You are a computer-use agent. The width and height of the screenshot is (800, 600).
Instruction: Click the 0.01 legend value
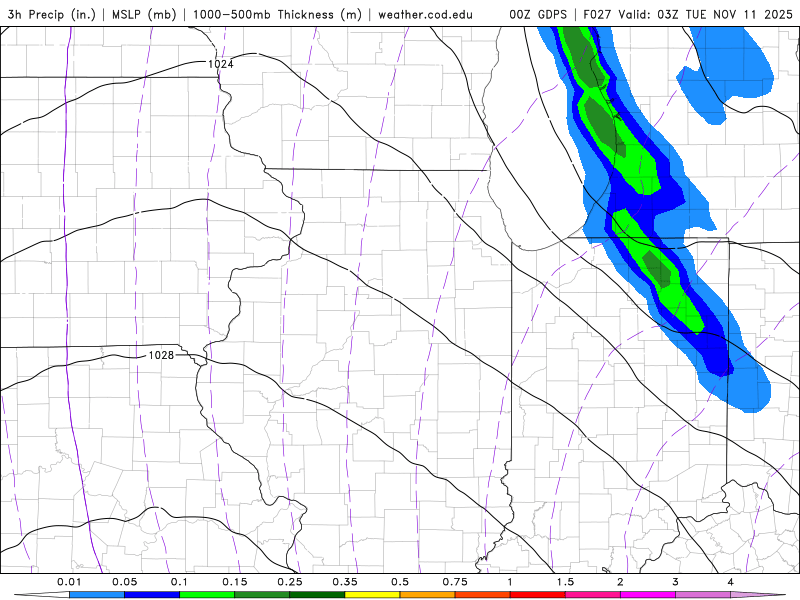pyautogui.click(x=69, y=582)
